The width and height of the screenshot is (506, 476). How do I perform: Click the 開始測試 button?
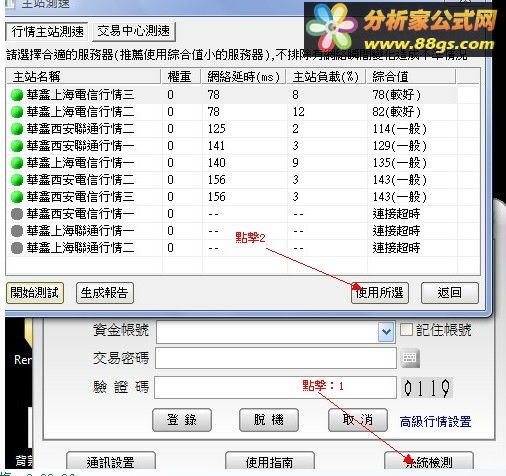[35, 293]
